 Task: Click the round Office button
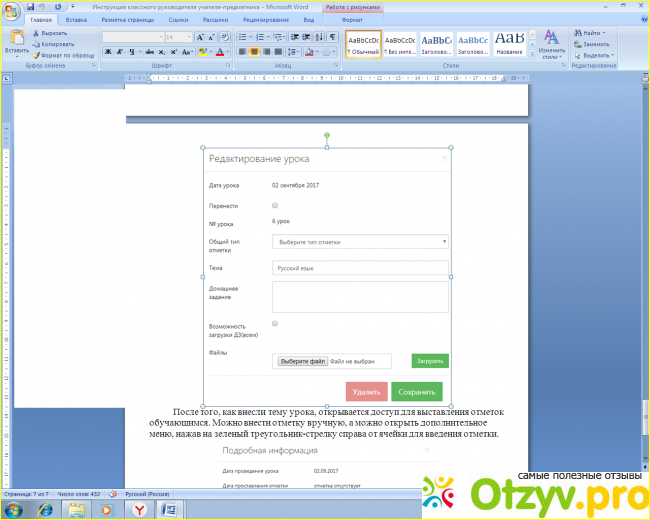pos(11,10)
